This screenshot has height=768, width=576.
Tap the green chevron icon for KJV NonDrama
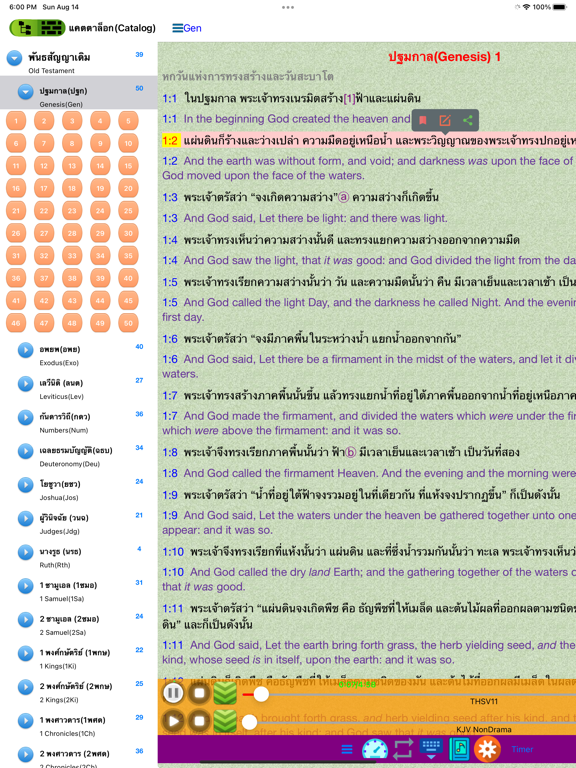[x=225, y=721]
